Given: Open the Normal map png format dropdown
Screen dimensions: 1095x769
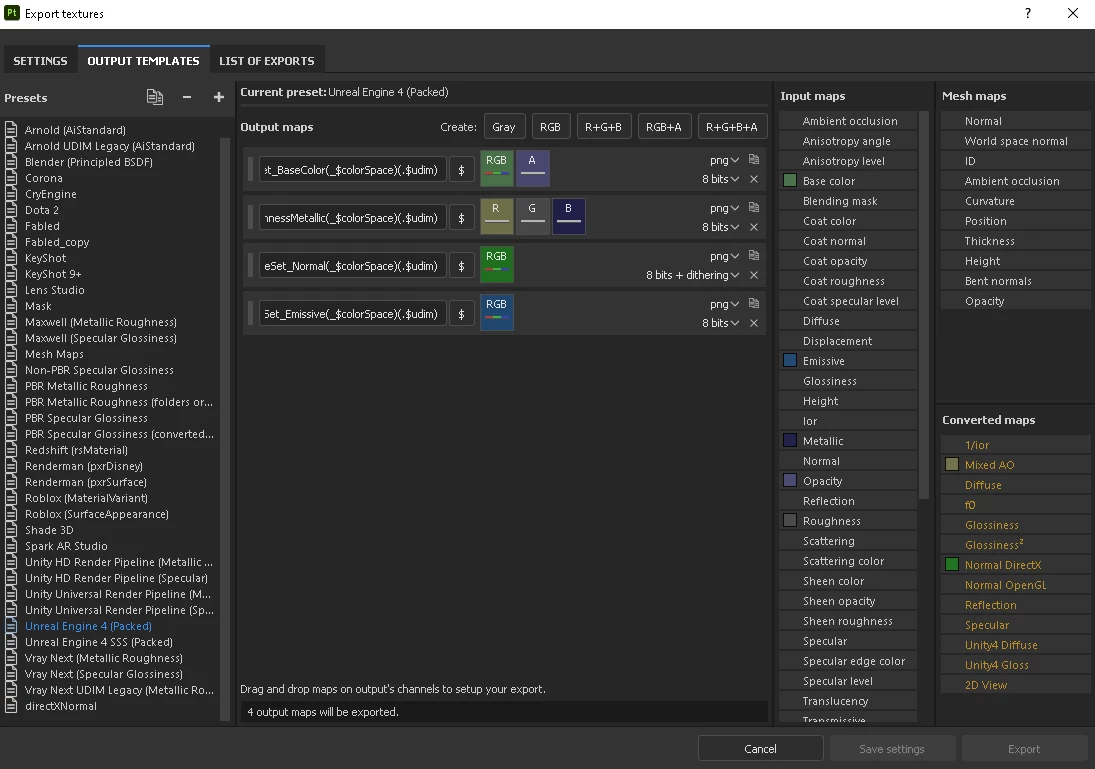Looking at the screenshot, I should point(724,256).
